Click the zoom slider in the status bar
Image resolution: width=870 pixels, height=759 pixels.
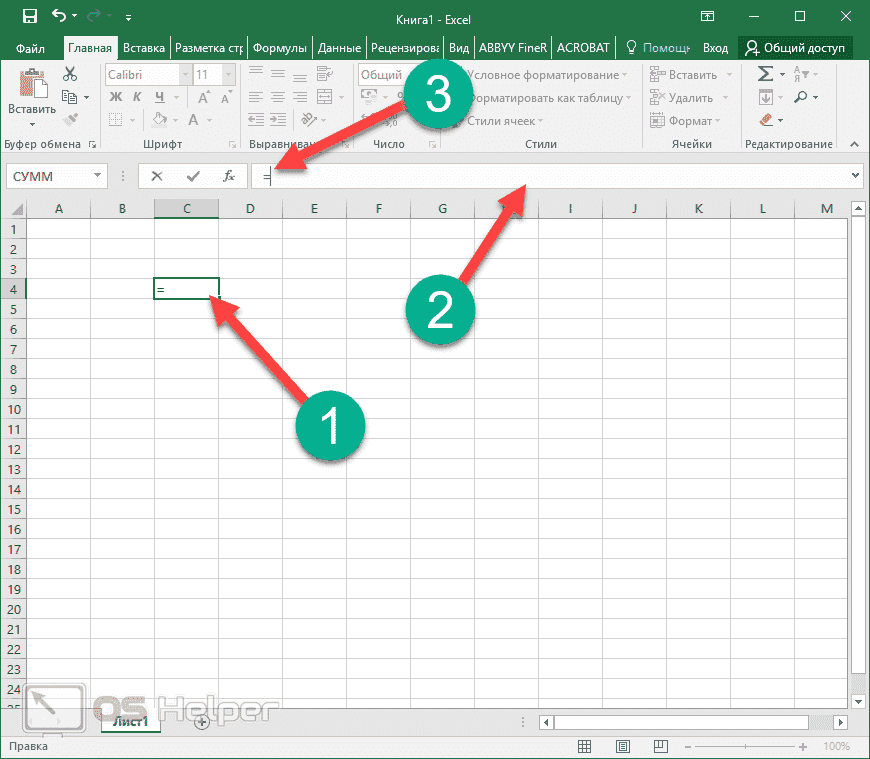pos(749,747)
